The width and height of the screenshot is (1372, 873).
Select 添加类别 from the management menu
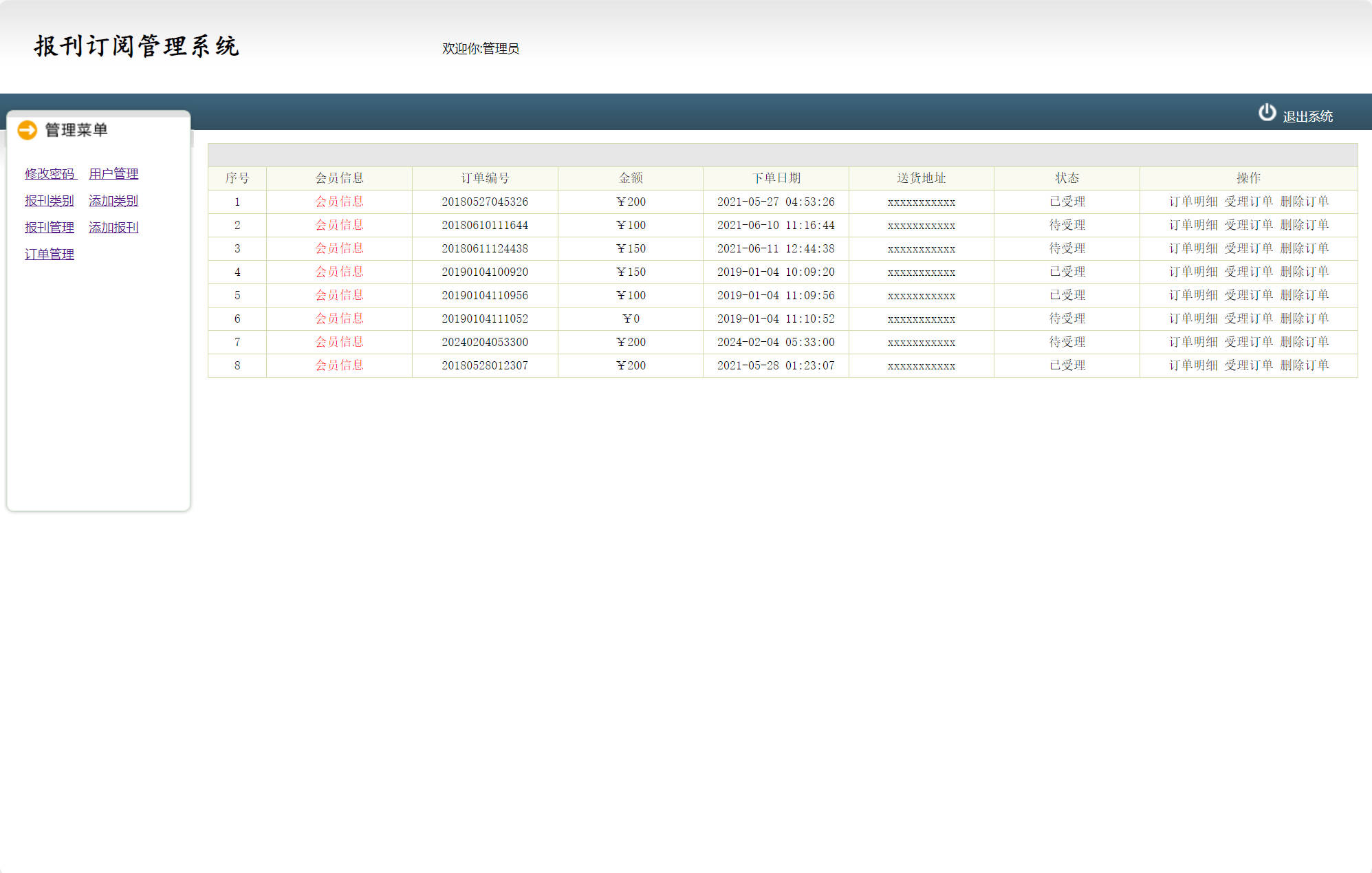tap(113, 200)
